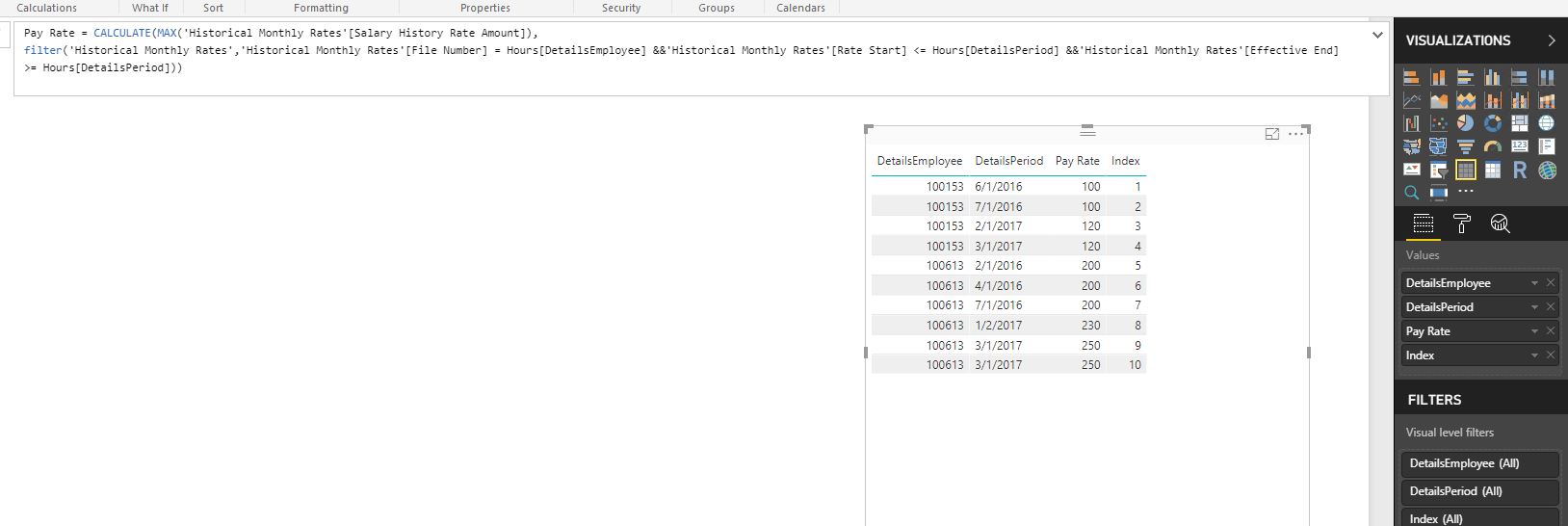The image size is (1568, 526).
Task: Select the multi-row card visual
Action: 1547,146
